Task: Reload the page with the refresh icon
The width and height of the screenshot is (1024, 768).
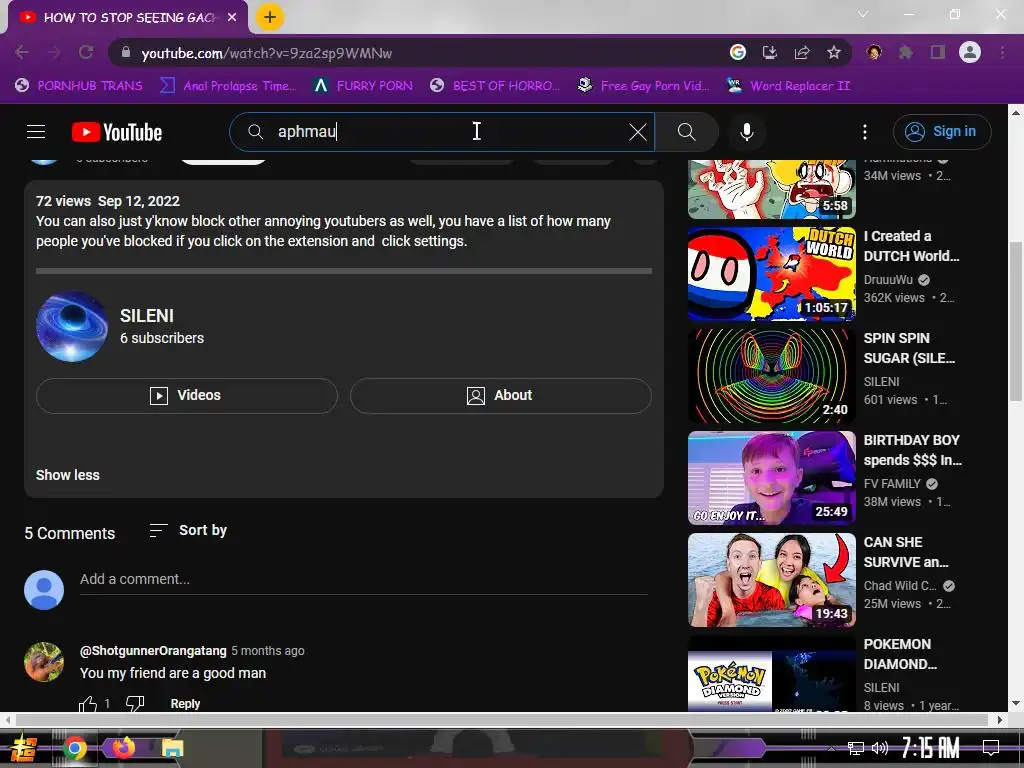Action: pyautogui.click(x=86, y=52)
